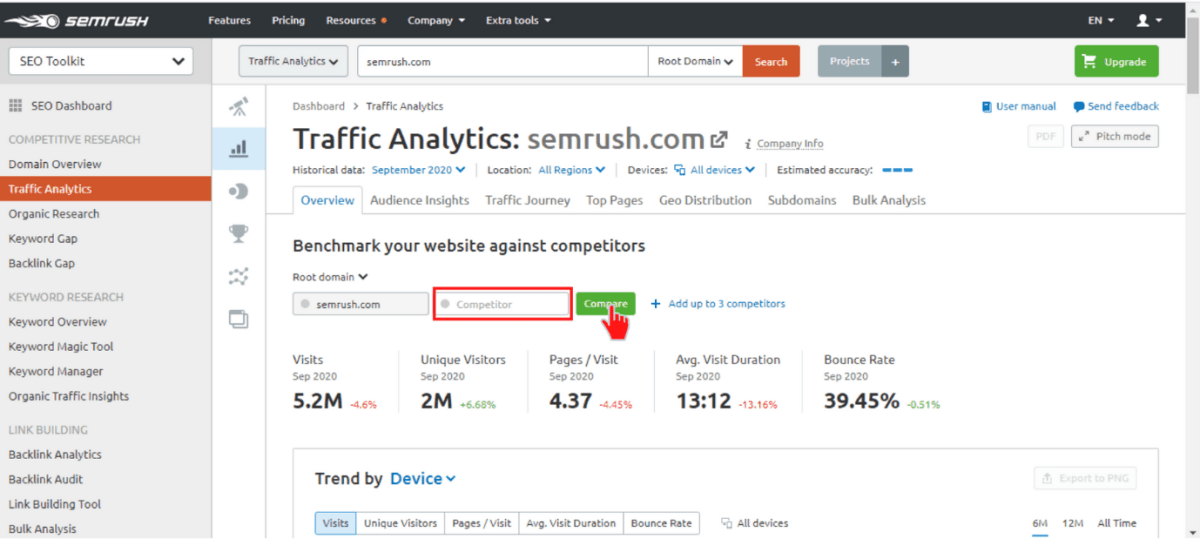Select the Unique Visitors trend metric
The width and height of the screenshot is (1200, 539).
tap(400, 523)
